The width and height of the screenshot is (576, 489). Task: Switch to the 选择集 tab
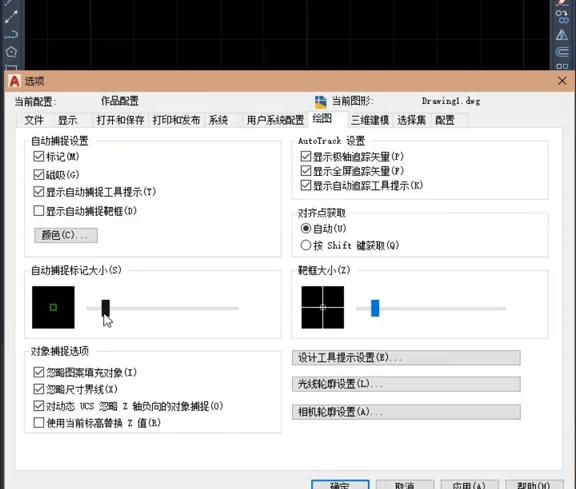coord(411,120)
